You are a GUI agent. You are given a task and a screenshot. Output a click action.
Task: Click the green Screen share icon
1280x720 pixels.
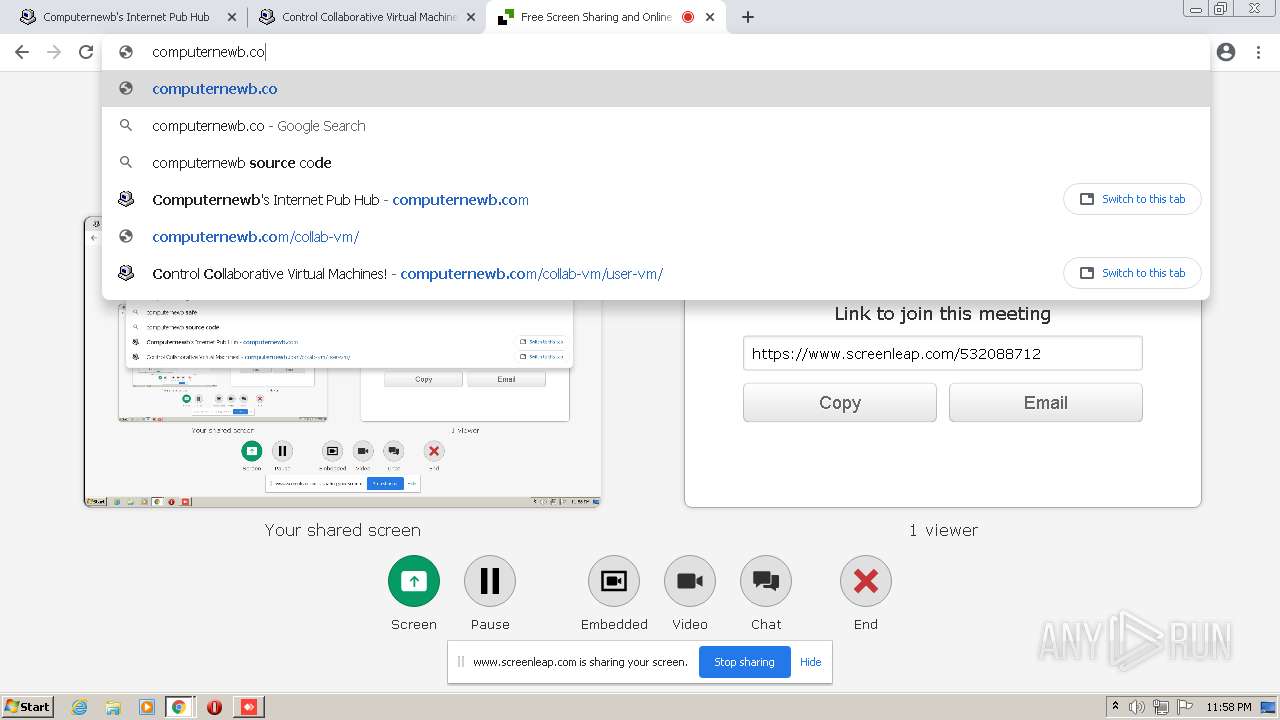pyautogui.click(x=414, y=581)
